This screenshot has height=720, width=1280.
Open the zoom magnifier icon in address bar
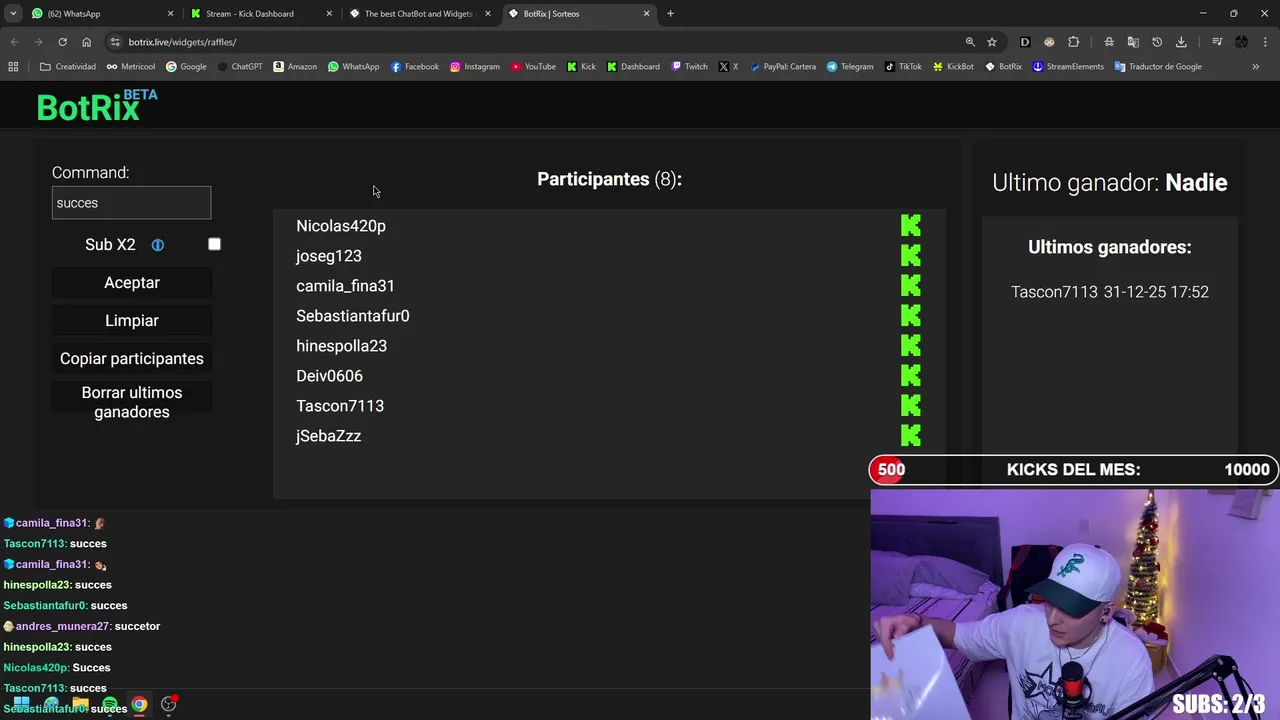tap(970, 42)
